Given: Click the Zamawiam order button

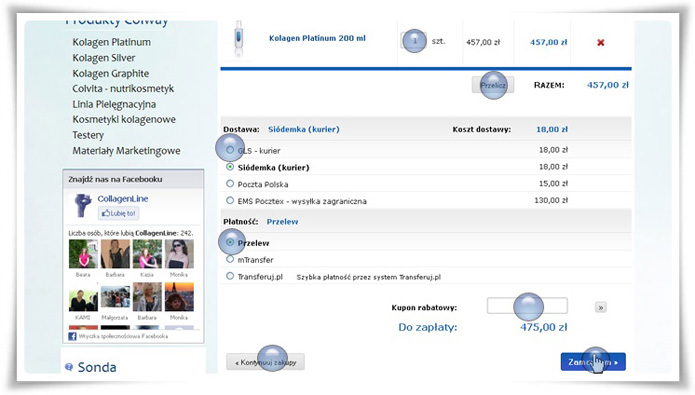Looking at the screenshot, I should coord(593,362).
